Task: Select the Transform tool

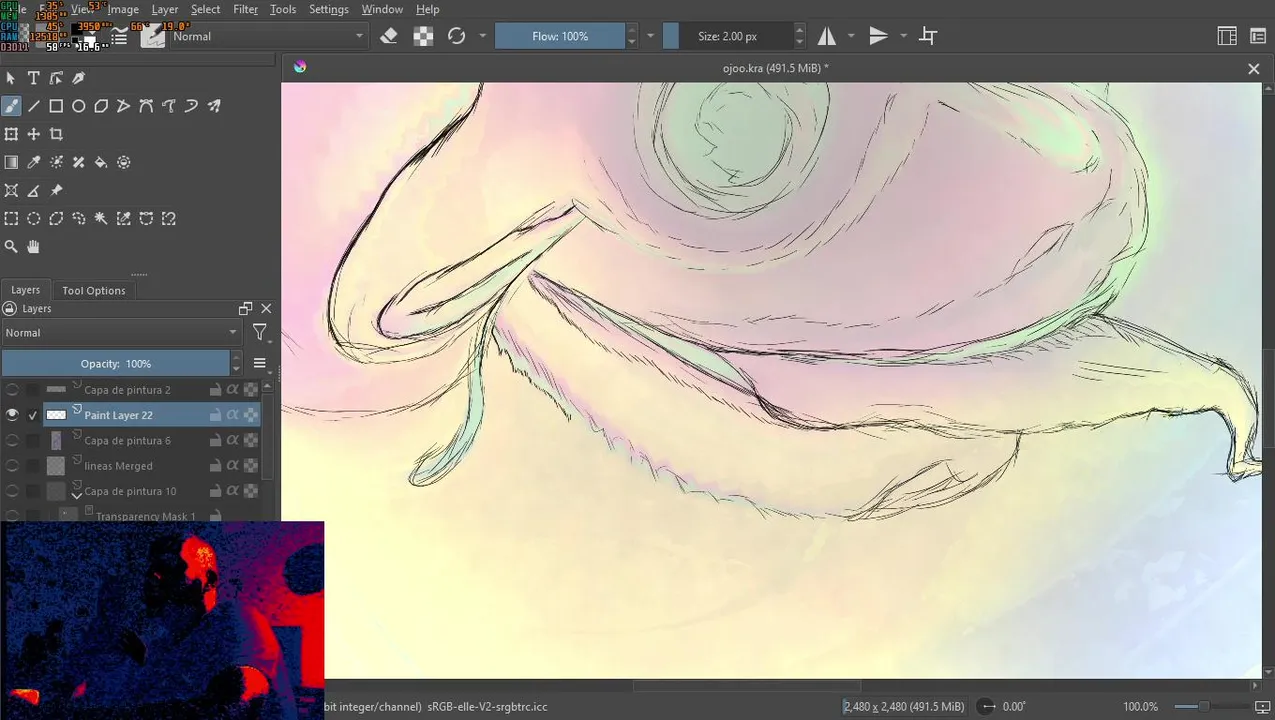Action: (x=11, y=134)
